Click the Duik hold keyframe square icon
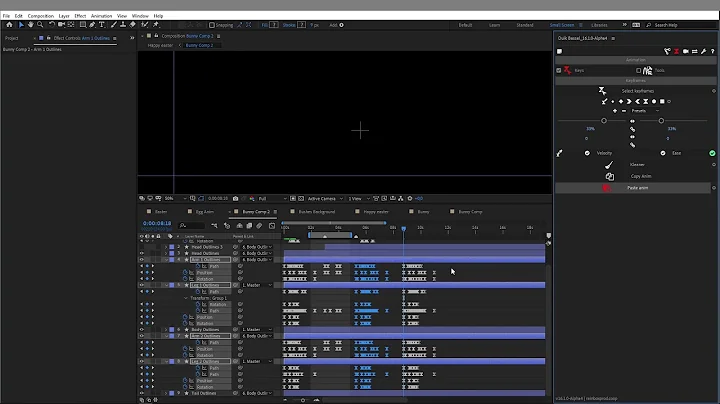 [x=662, y=101]
